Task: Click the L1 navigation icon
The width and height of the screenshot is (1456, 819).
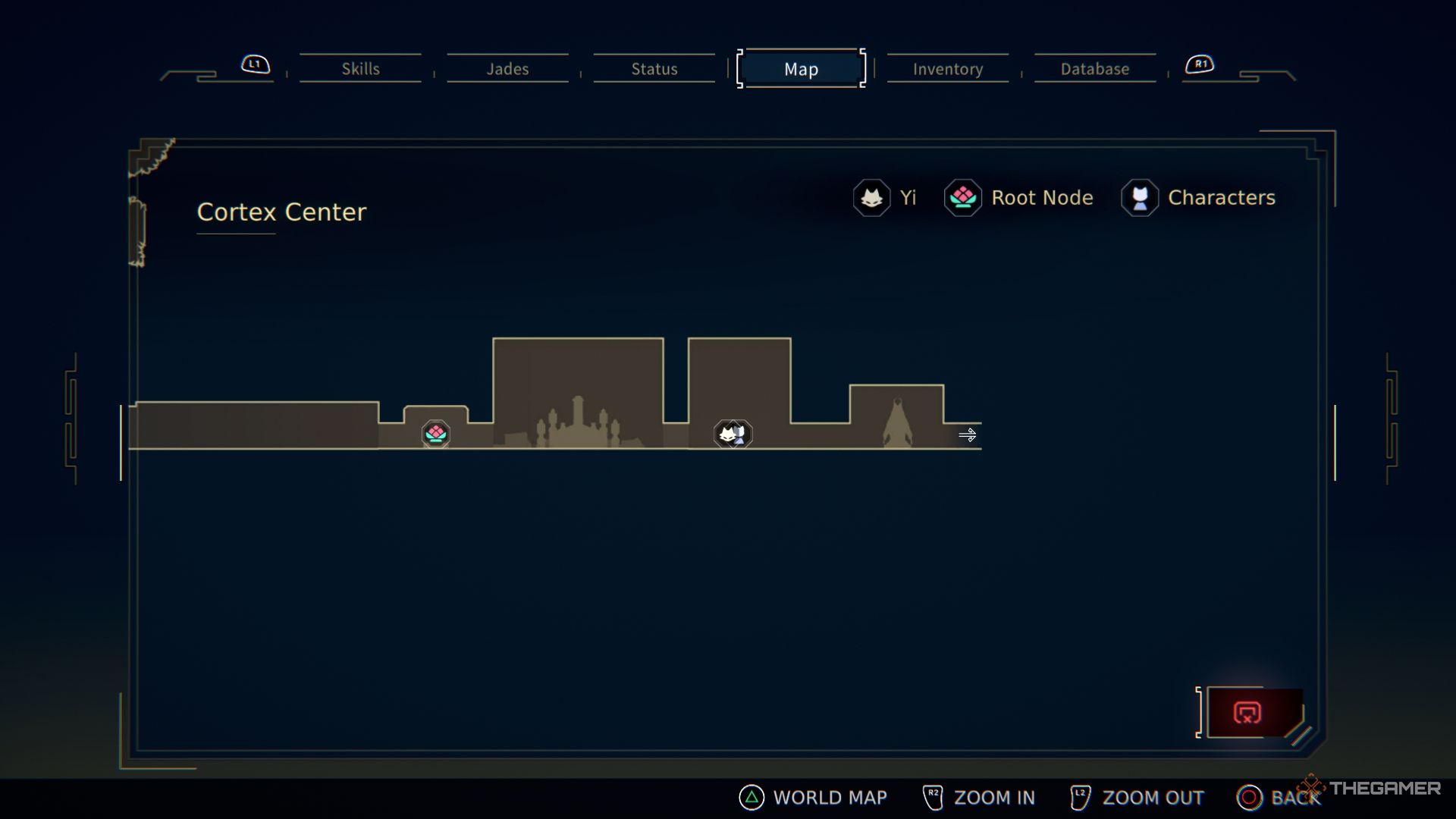Action: 254,64
